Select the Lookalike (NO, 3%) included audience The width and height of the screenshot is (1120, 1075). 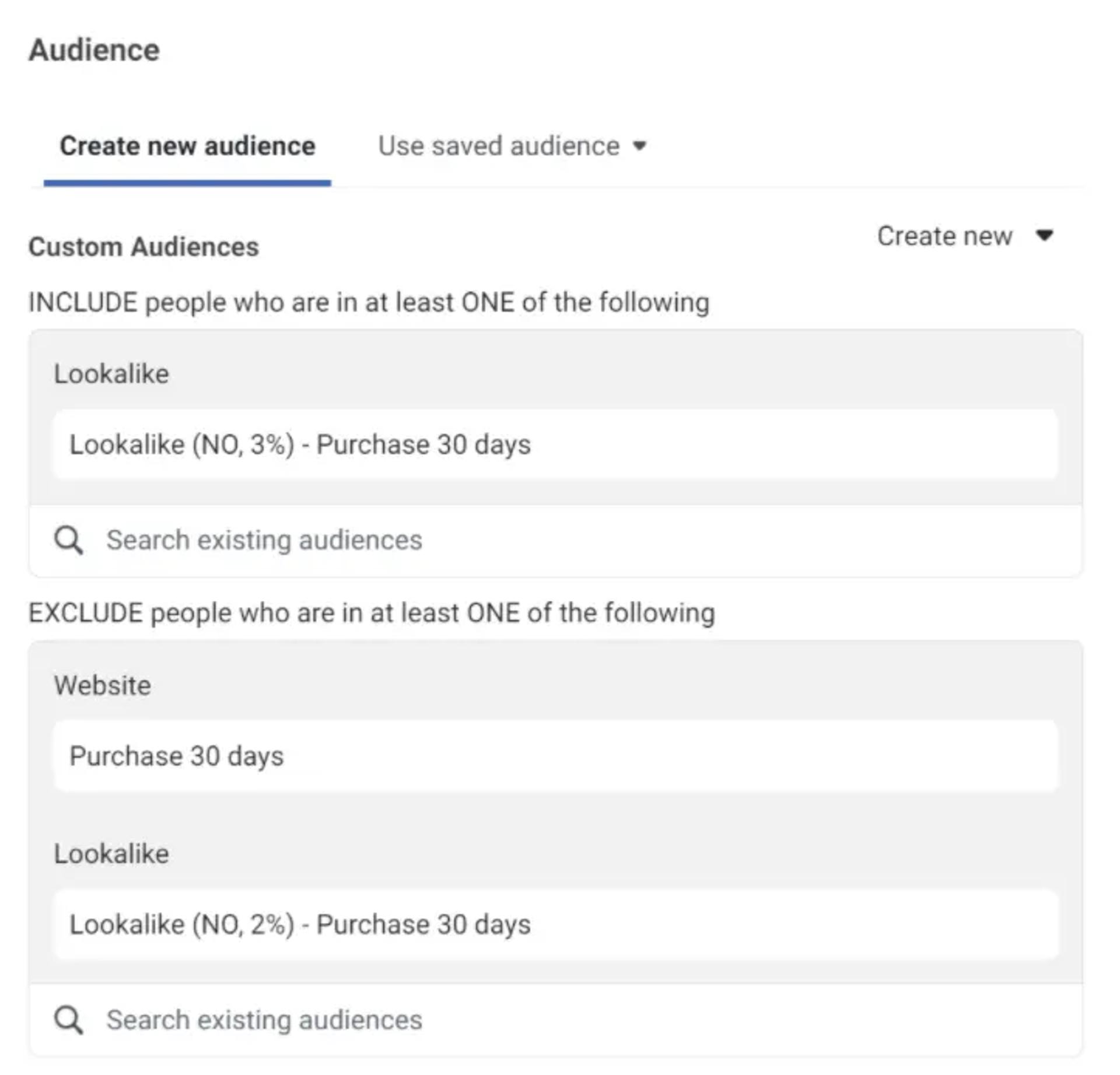(x=555, y=444)
